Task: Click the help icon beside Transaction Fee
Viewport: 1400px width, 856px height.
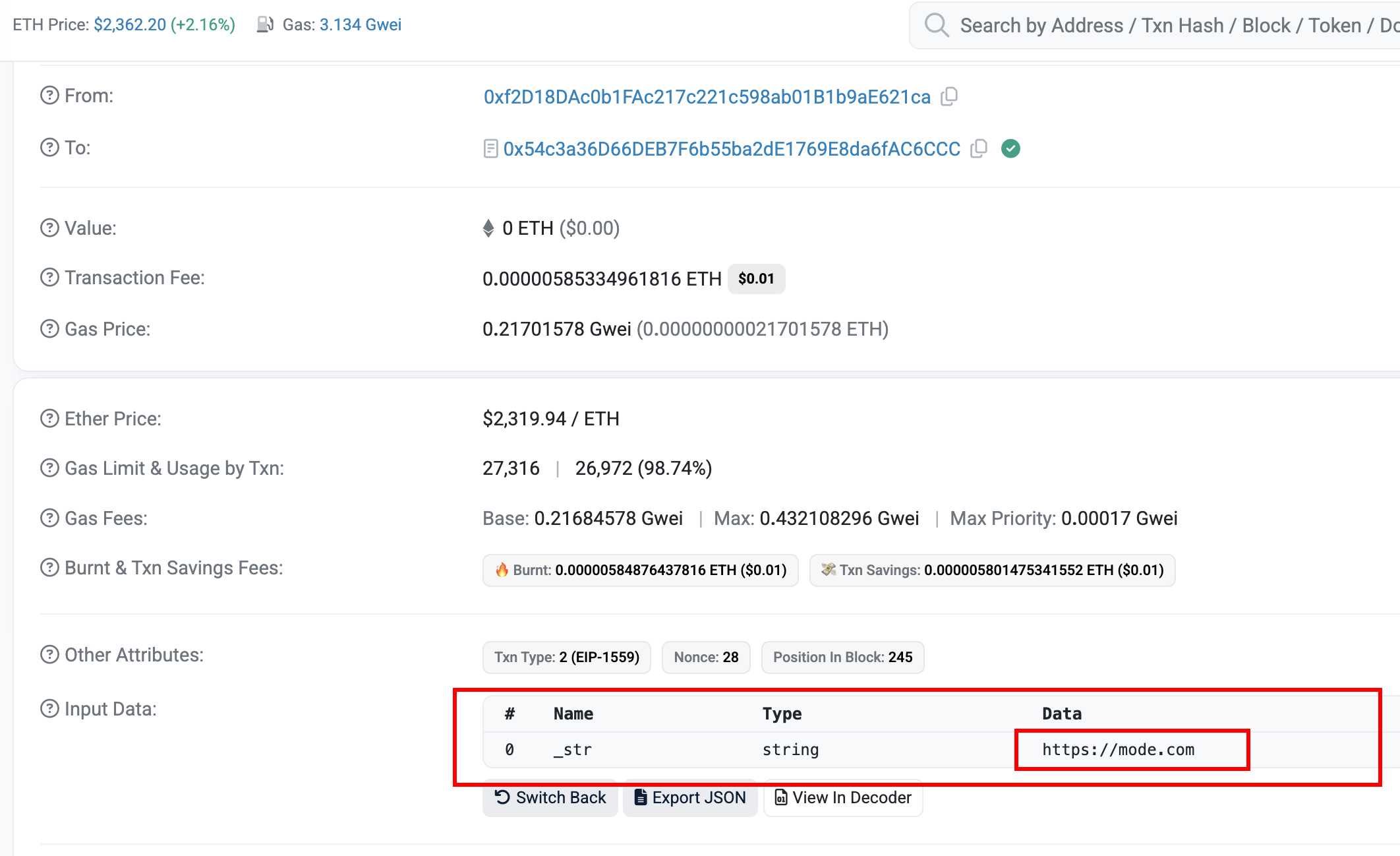Action: (x=49, y=278)
